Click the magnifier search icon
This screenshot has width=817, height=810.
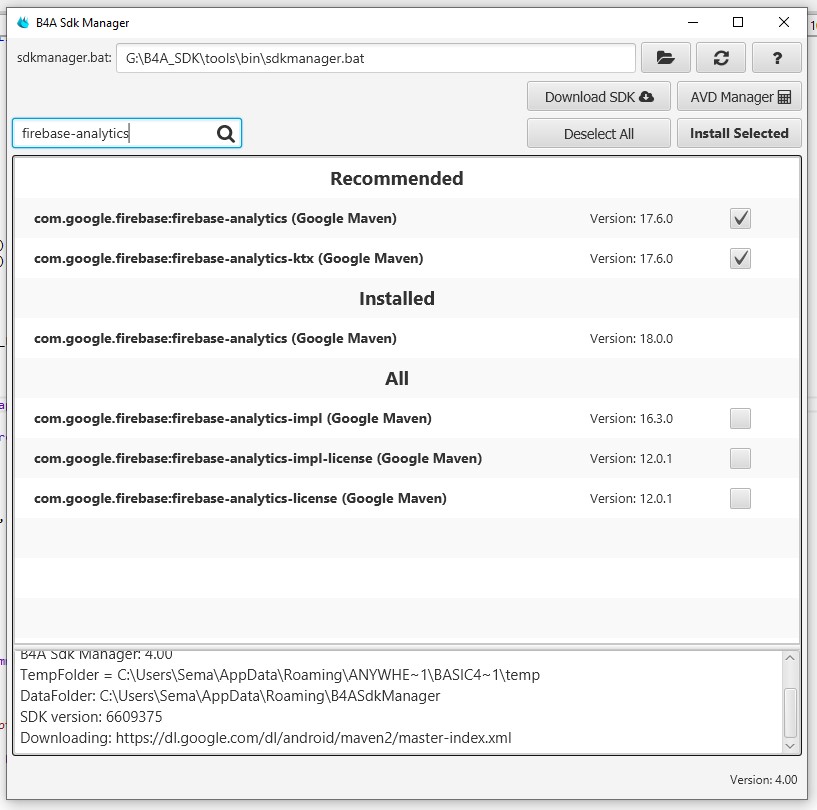click(x=226, y=134)
